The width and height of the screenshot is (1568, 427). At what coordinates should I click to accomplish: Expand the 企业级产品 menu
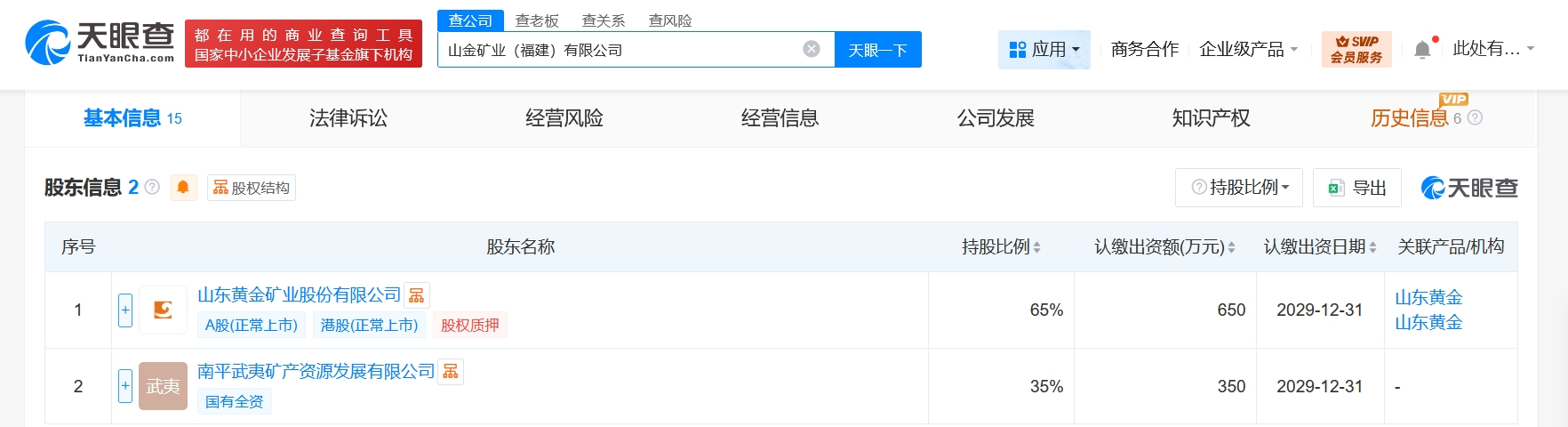point(1248,50)
